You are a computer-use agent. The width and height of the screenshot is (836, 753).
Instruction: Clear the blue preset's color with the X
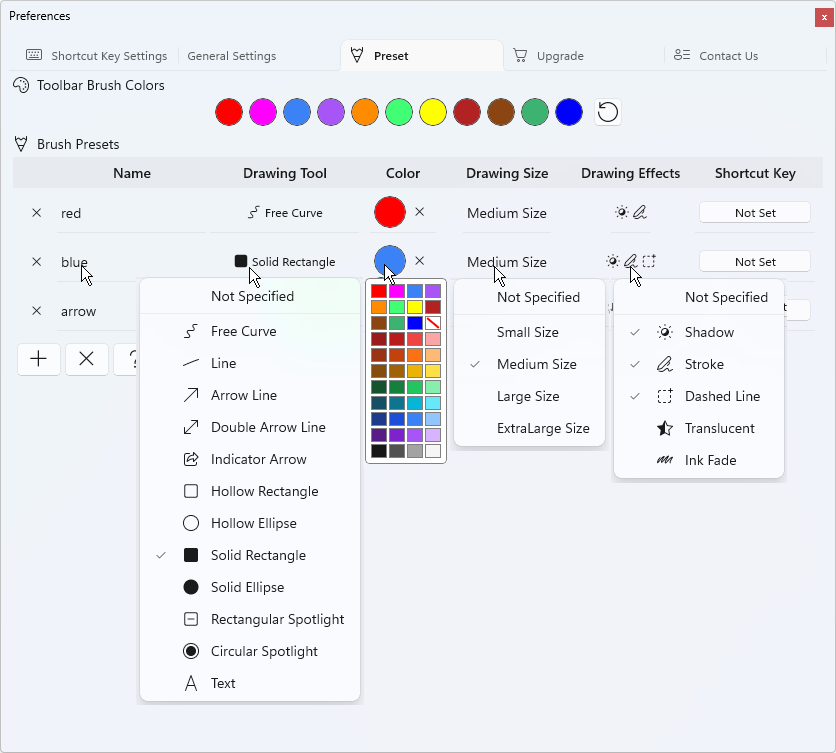[420, 261]
